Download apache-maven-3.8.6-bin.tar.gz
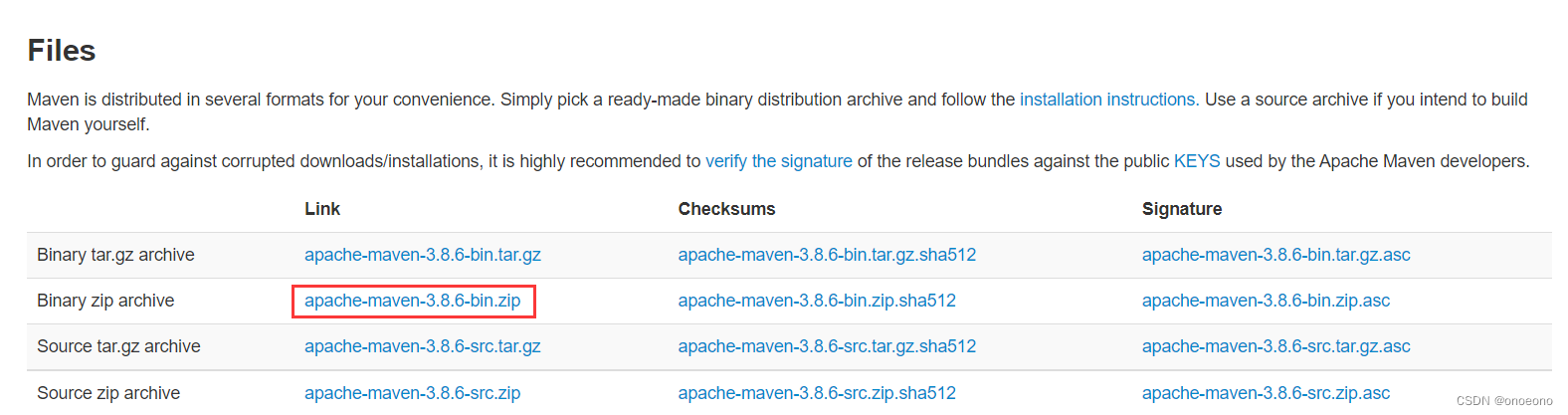 click(422, 255)
